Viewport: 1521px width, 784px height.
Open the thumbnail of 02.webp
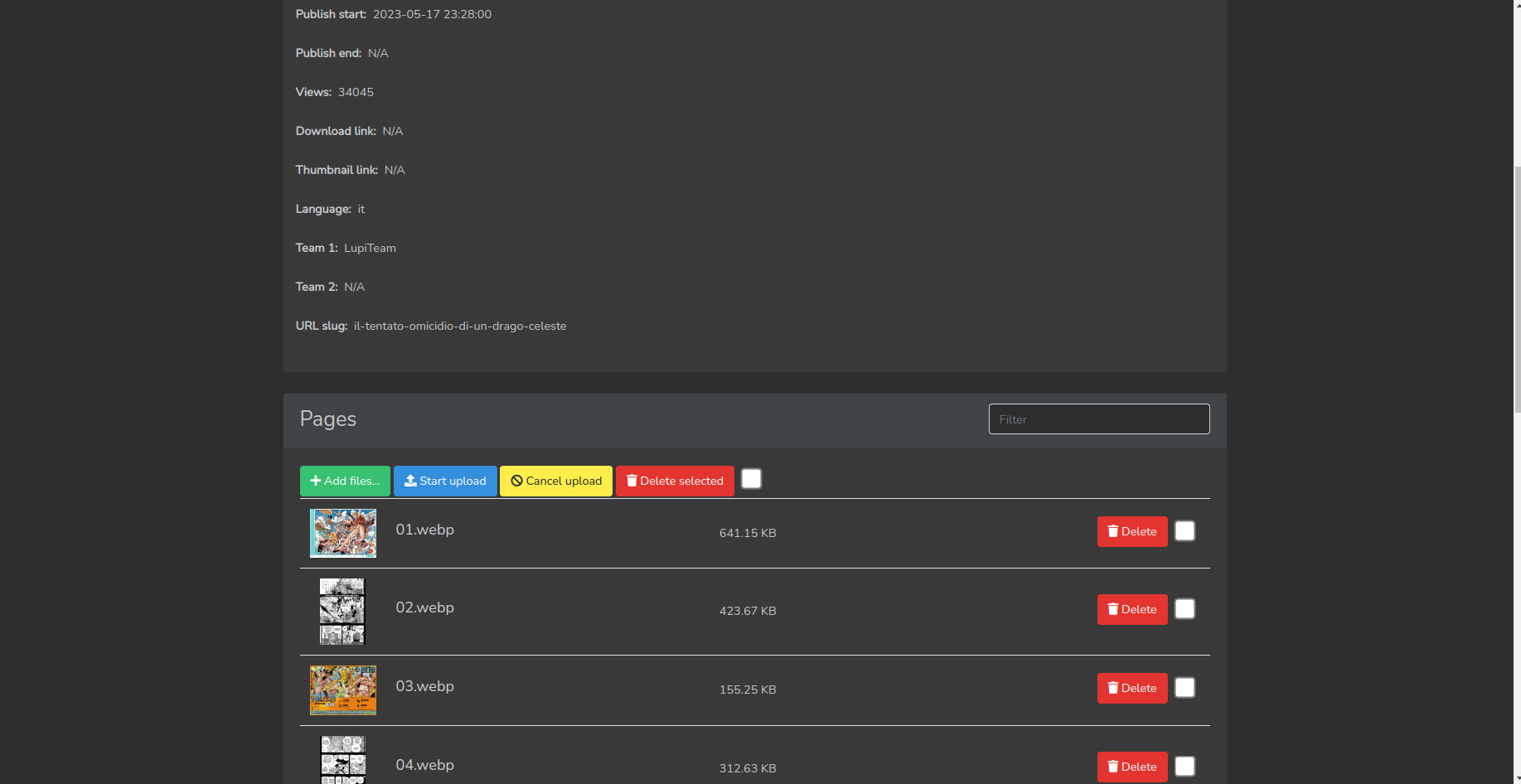tap(341, 611)
